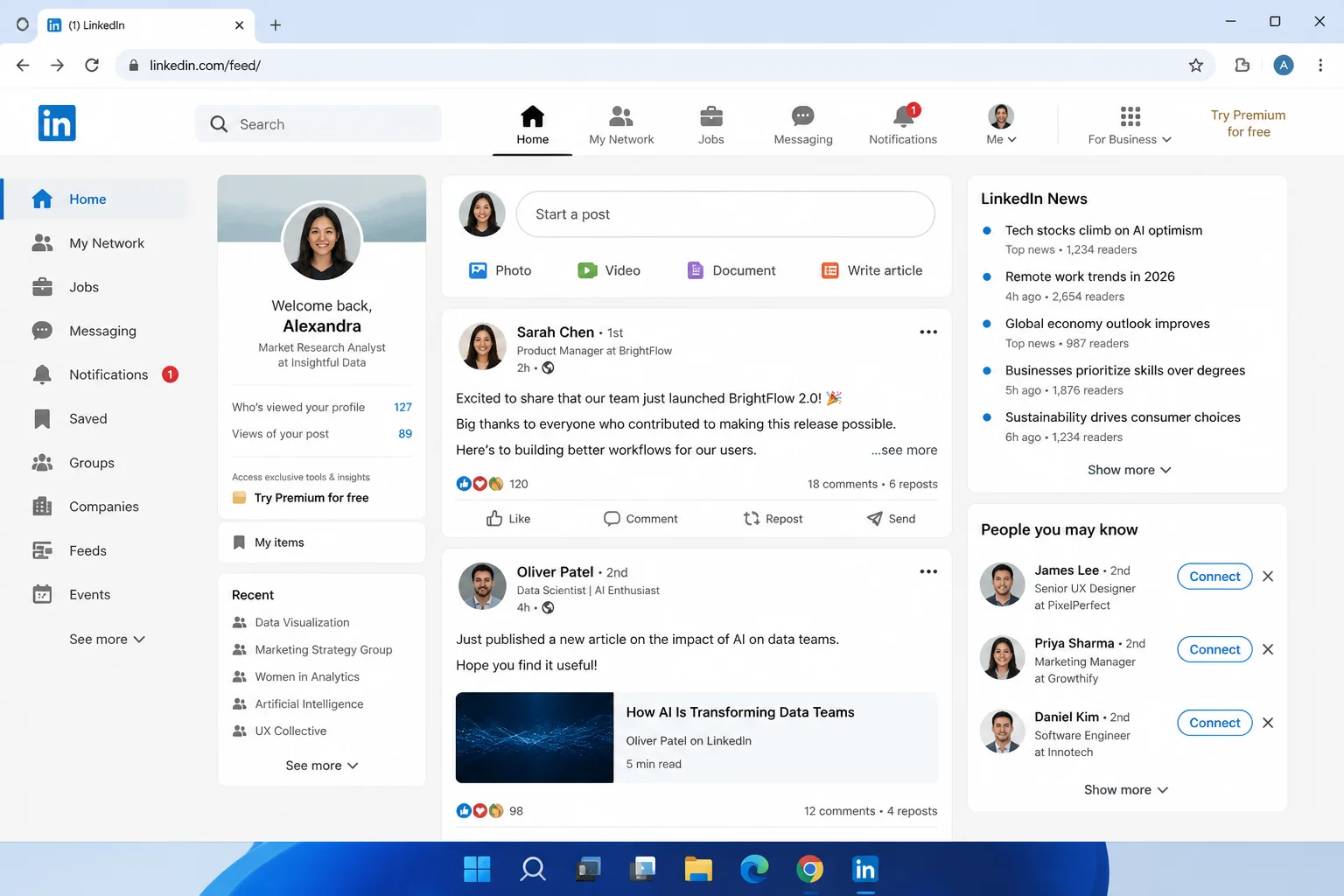This screenshot has height=896, width=1344.
Task: Click Write article option
Action: click(871, 270)
